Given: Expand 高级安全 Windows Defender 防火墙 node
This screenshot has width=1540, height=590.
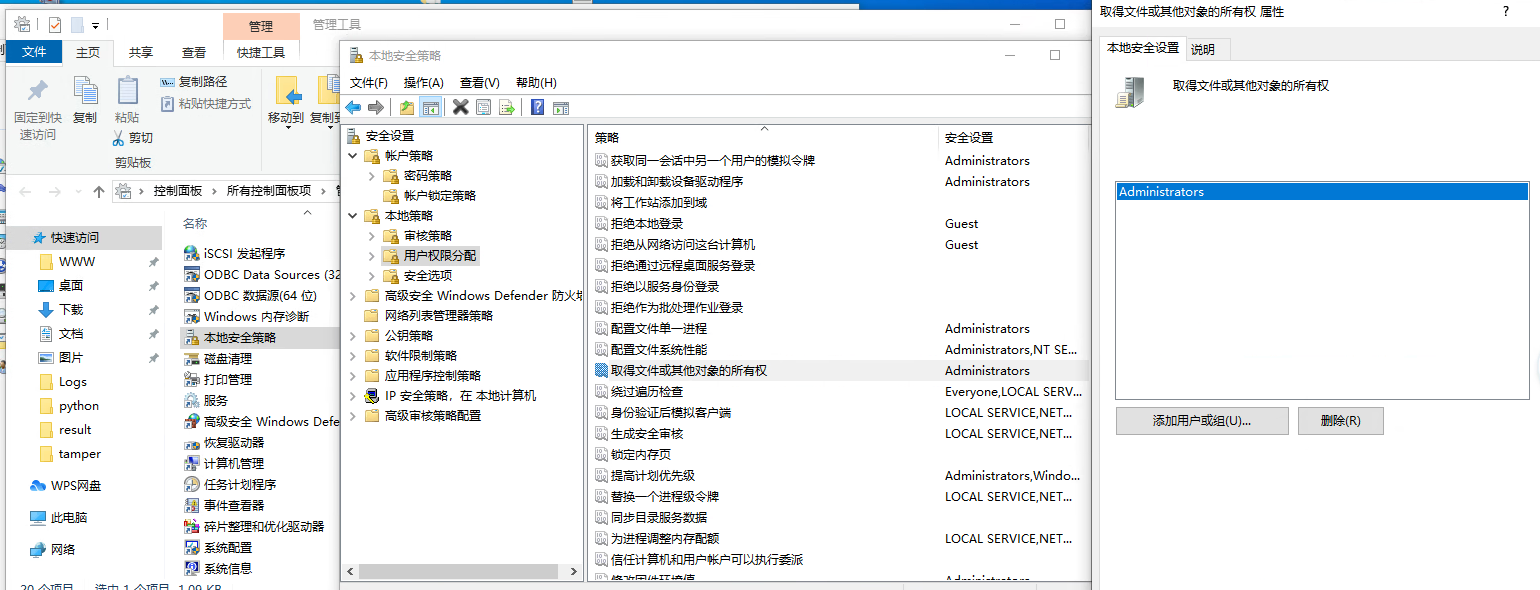Looking at the screenshot, I should tap(352, 295).
